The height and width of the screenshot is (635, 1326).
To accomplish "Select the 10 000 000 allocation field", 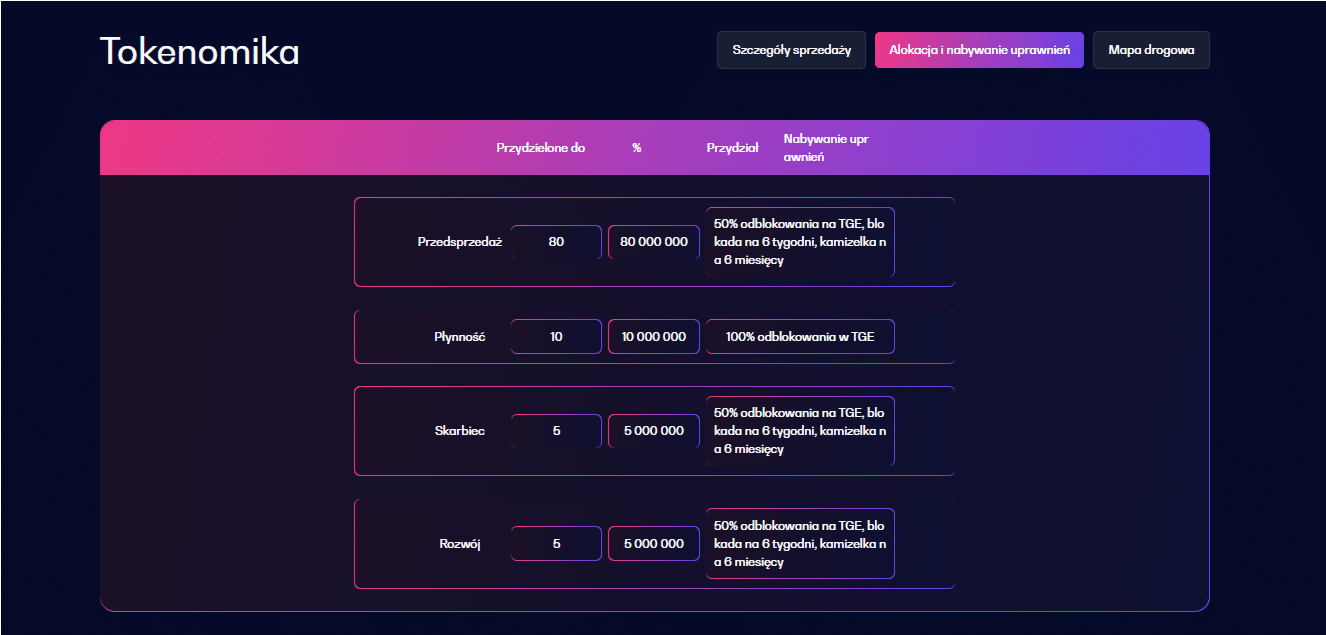I will tap(653, 336).
